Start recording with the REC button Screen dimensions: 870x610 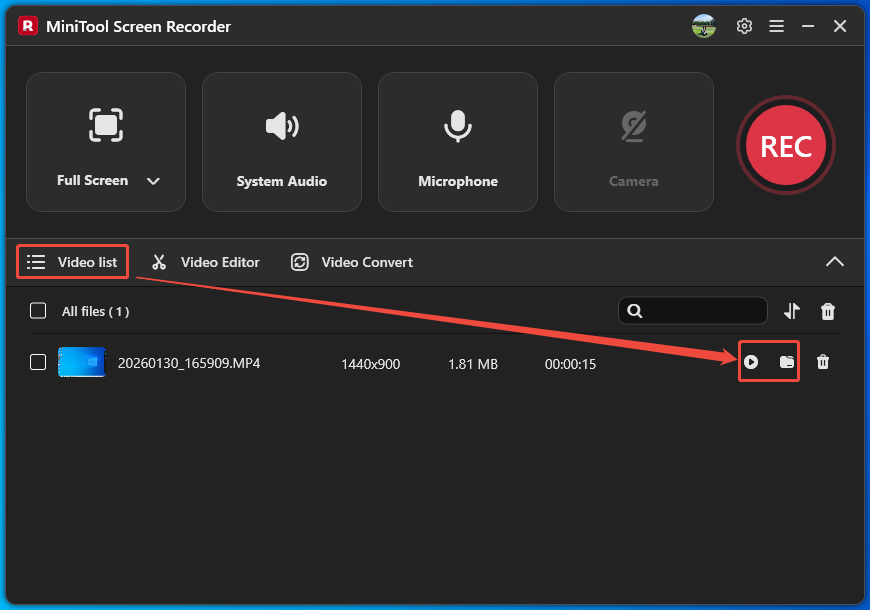tap(786, 146)
